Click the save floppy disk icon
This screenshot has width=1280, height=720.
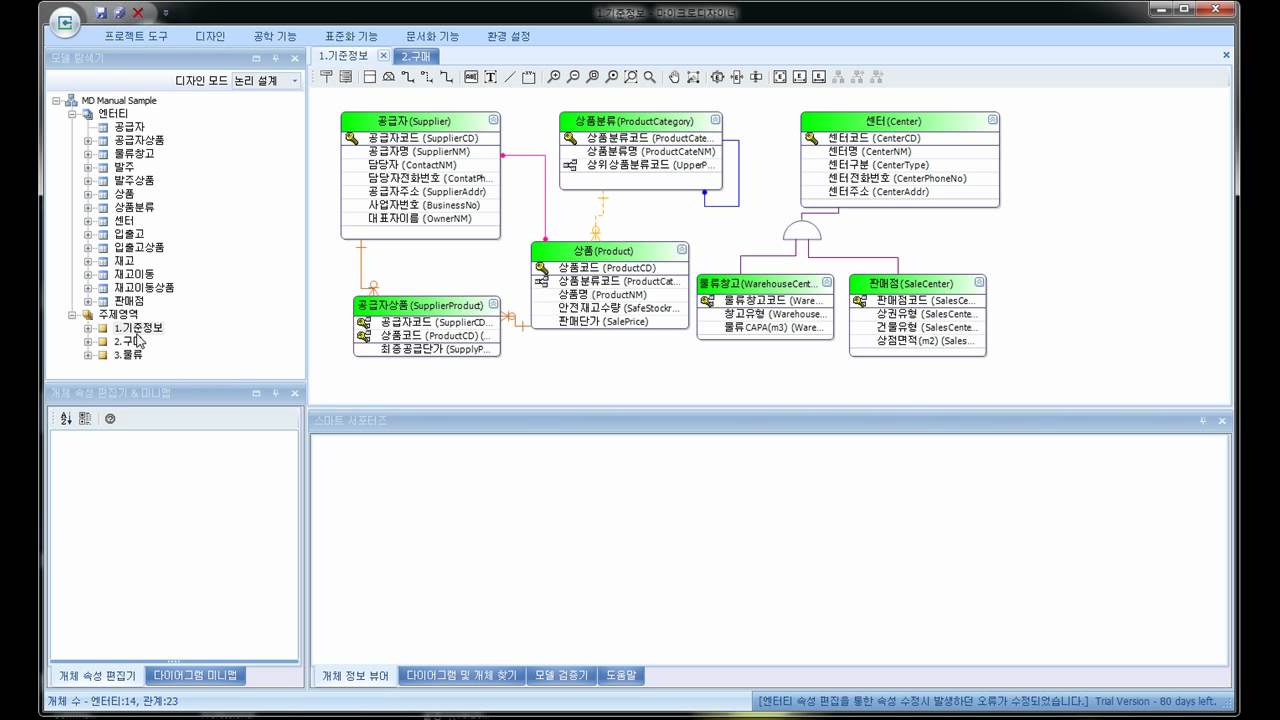101,13
